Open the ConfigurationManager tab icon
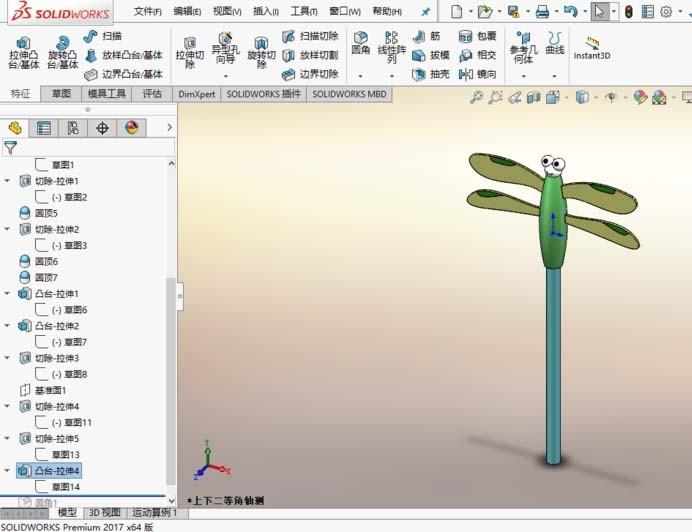The height and width of the screenshot is (532, 692). [x=73, y=128]
